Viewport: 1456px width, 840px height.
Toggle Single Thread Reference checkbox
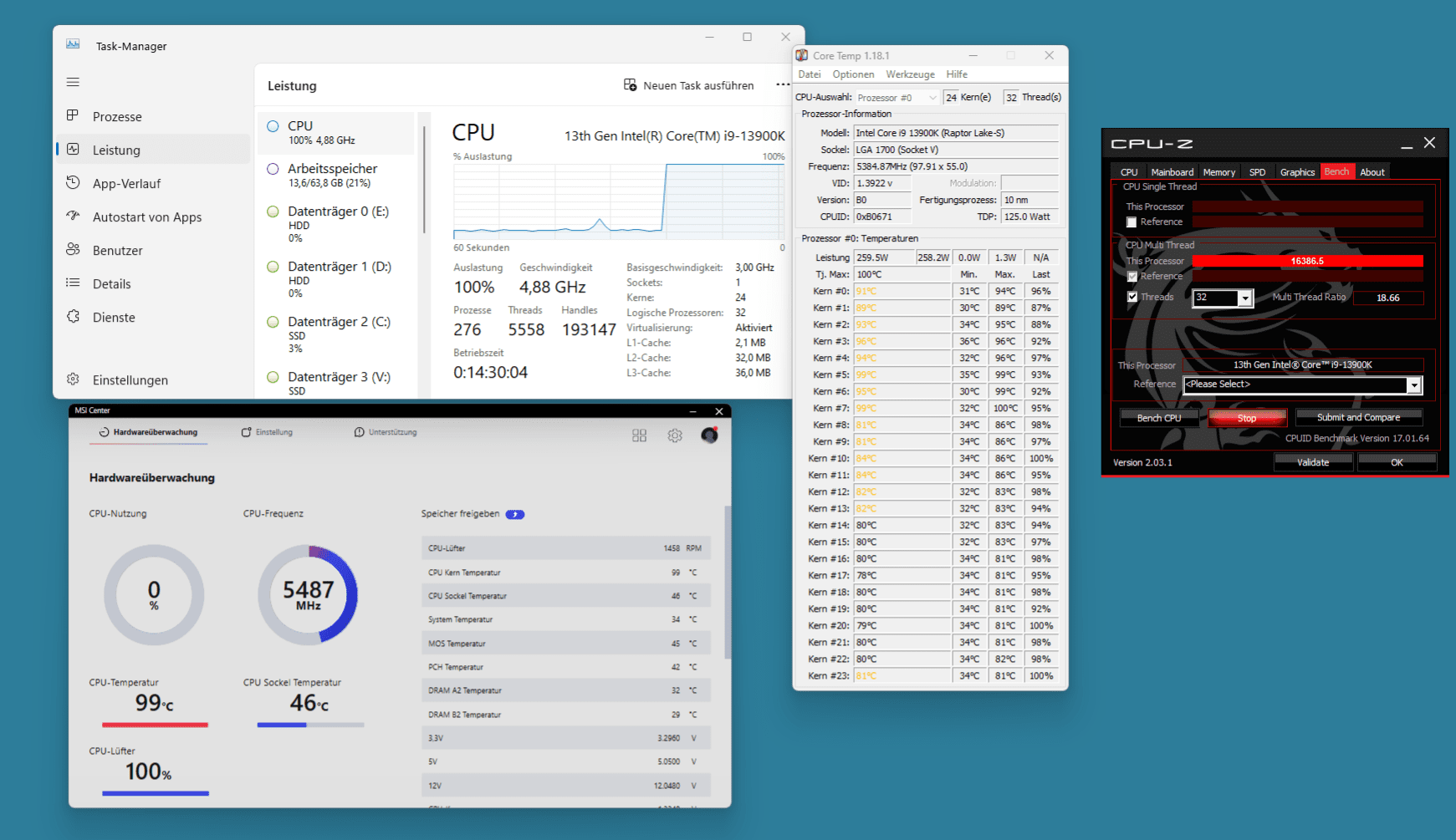pyautogui.click(x=1132, y=222)
